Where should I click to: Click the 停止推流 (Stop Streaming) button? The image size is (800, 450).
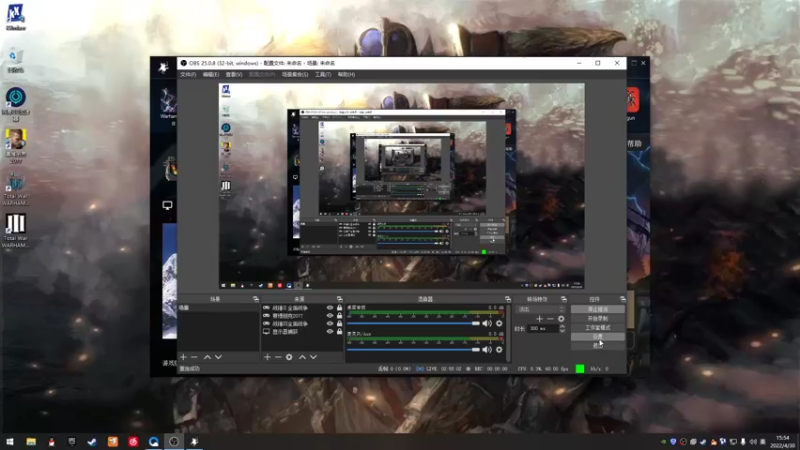coord(597,309)
